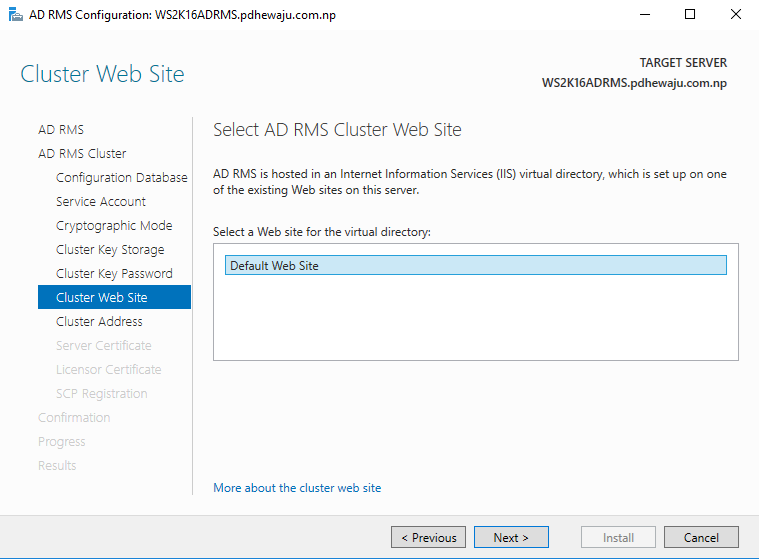Maximize the AD RMS Configuration window
The image size is (759, 559).
click(x=690, y=15)
